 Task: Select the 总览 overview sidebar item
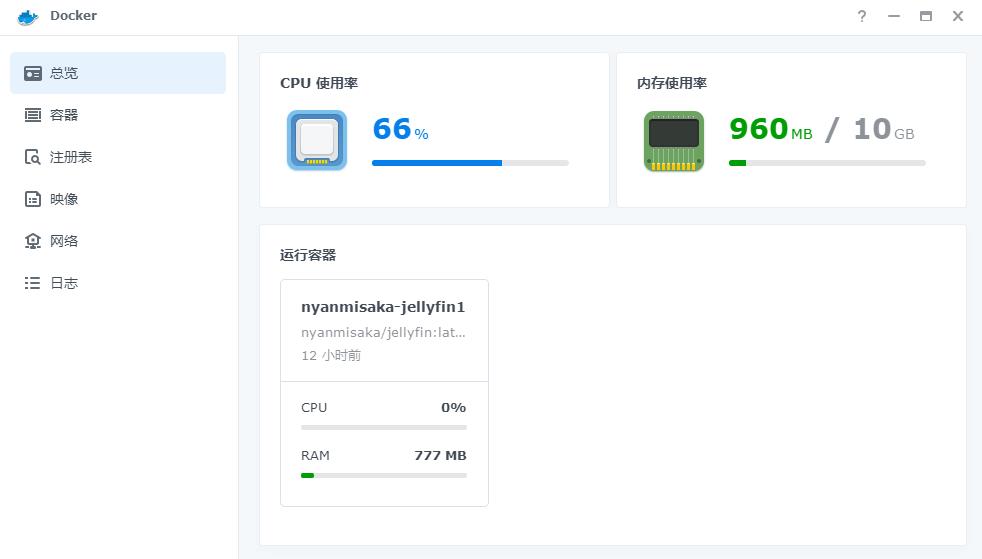pyautogui.click(x=118, y=73)
